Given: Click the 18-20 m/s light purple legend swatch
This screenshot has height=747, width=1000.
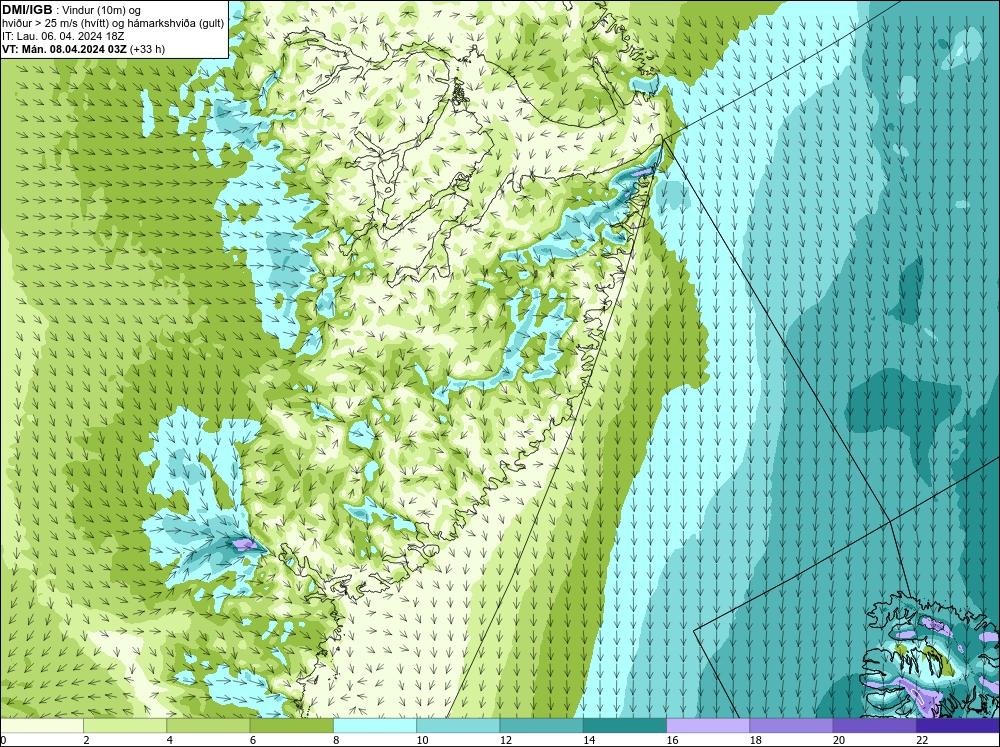Looking at the screenshot, I should pyautogui.click(x=791, y=725).
